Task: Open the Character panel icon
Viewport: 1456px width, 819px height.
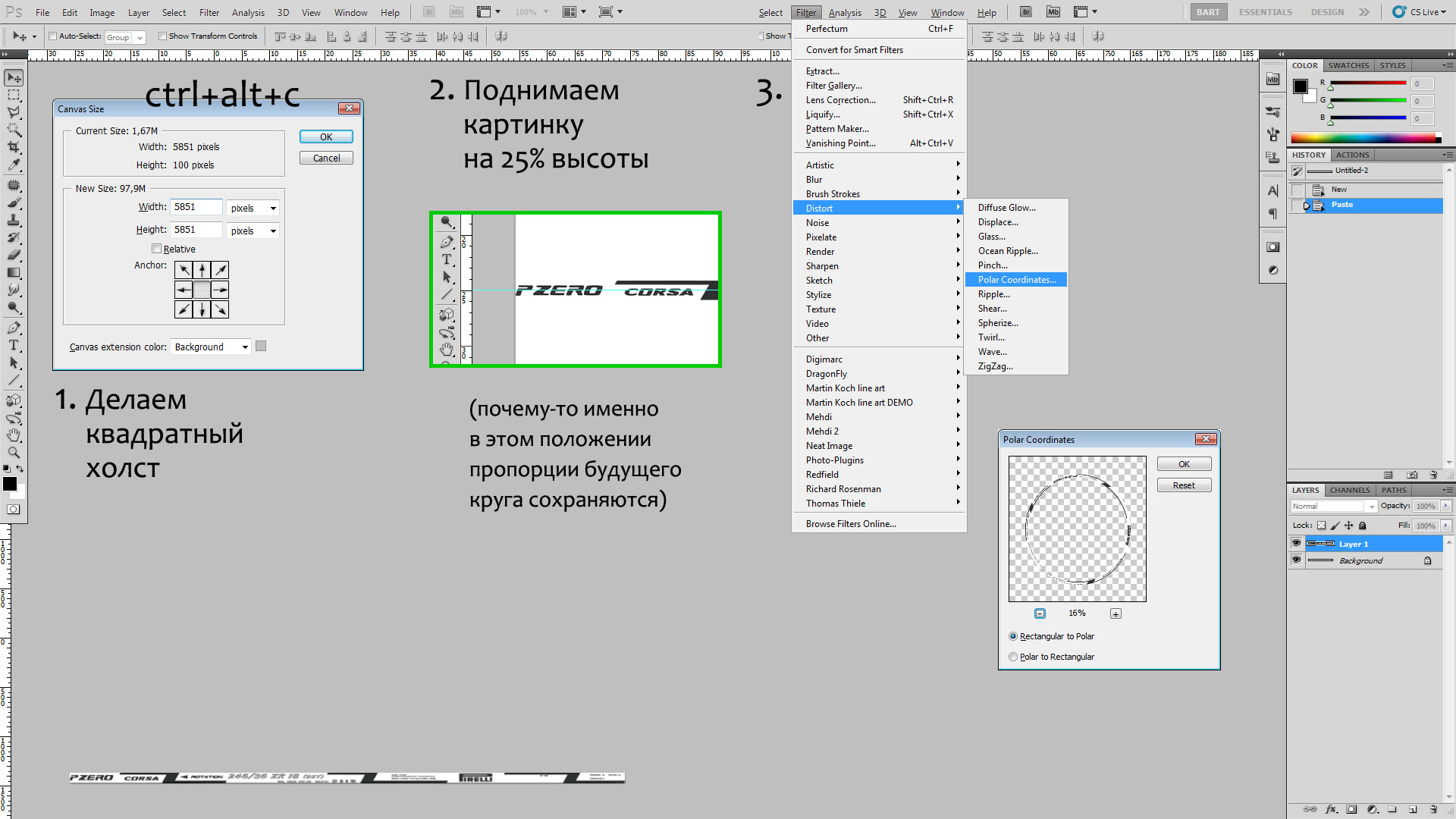Action: 1273,191
